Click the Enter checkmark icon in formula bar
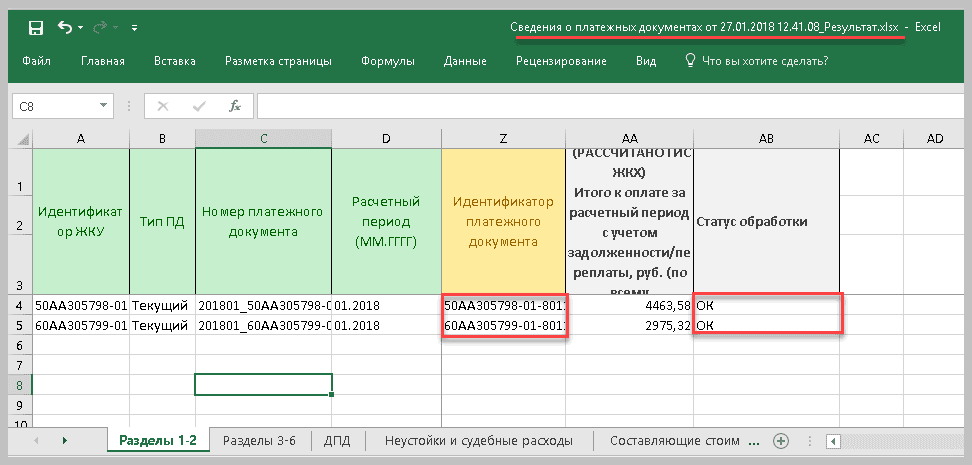Image resolution: width=972 pixels, height=465 pixels. [x=199, y=106]
